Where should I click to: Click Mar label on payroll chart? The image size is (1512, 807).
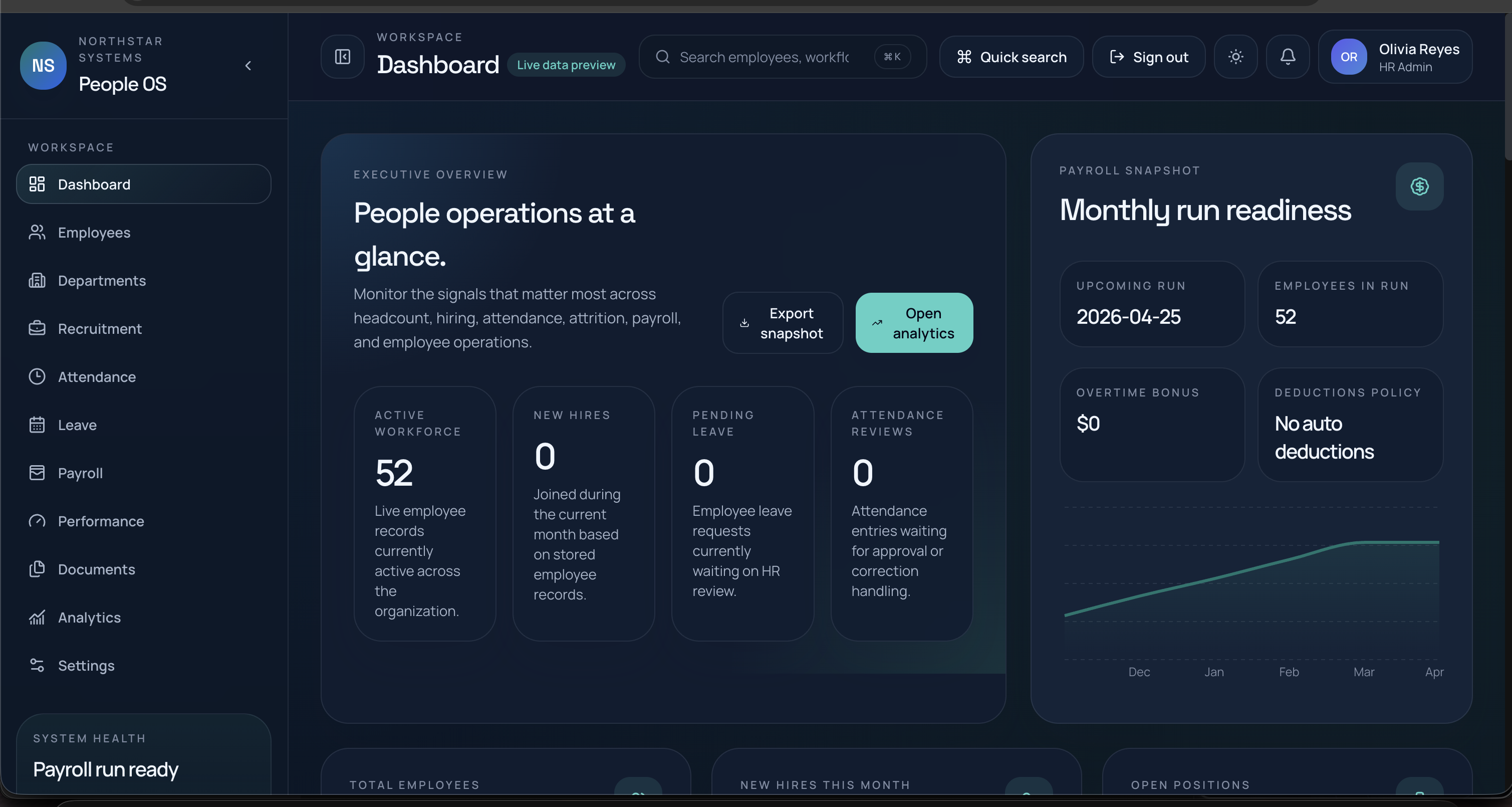pyautogui.click(x=1364, y=672)
